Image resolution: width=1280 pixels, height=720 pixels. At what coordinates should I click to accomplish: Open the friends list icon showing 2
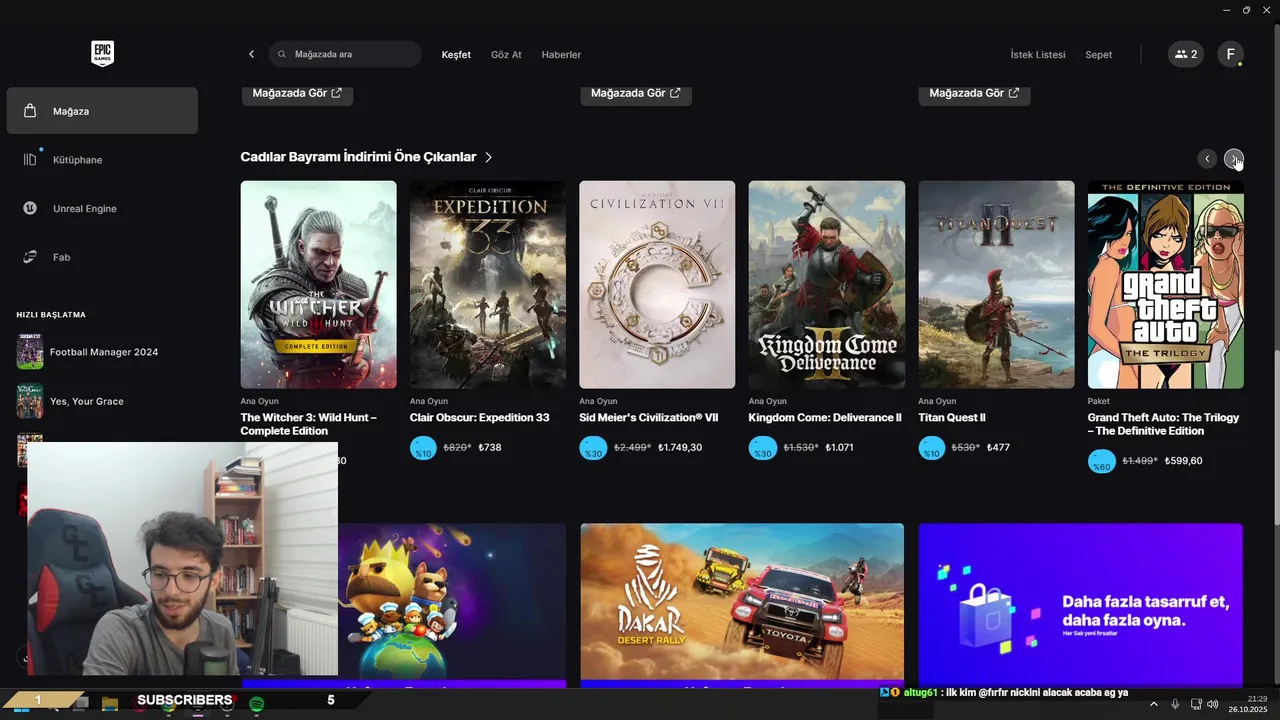1186,54
